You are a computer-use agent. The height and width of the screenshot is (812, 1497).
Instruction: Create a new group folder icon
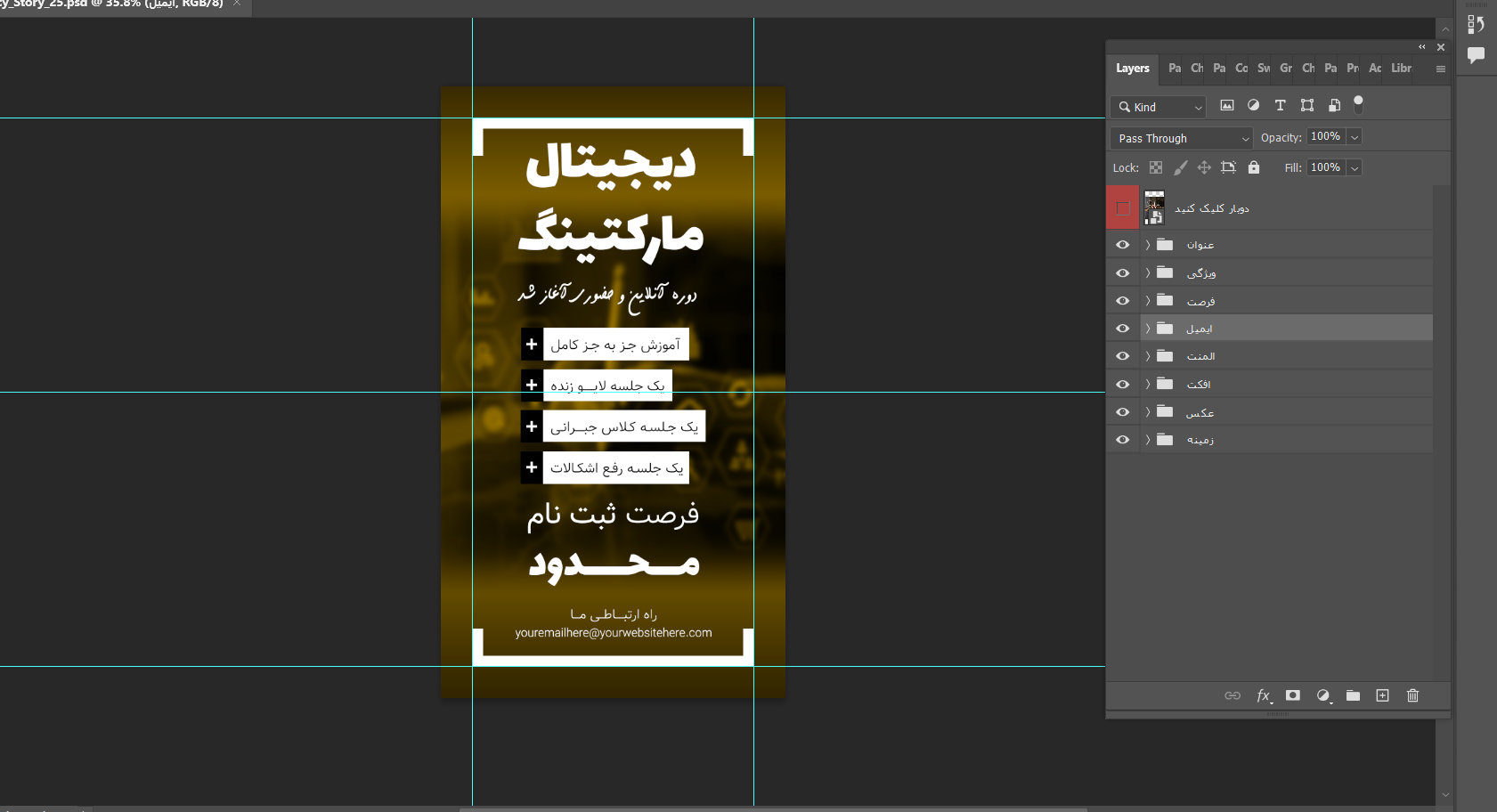tap(1353, 695)
